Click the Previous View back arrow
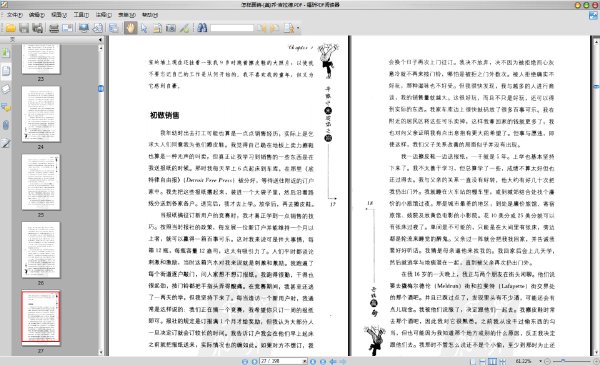The width and height of the screenshot is (600, 366). (333, 361)
